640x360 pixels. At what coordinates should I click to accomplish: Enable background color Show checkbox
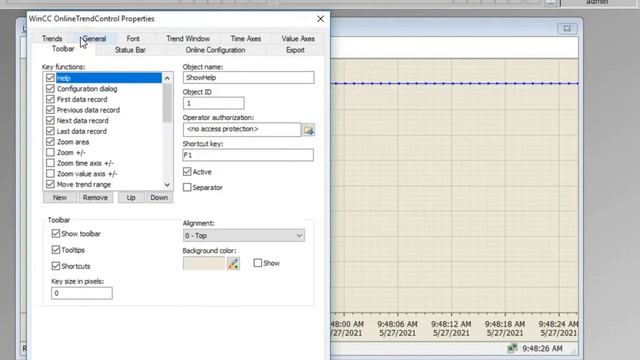pyautogui.click(x=258, y=262)
